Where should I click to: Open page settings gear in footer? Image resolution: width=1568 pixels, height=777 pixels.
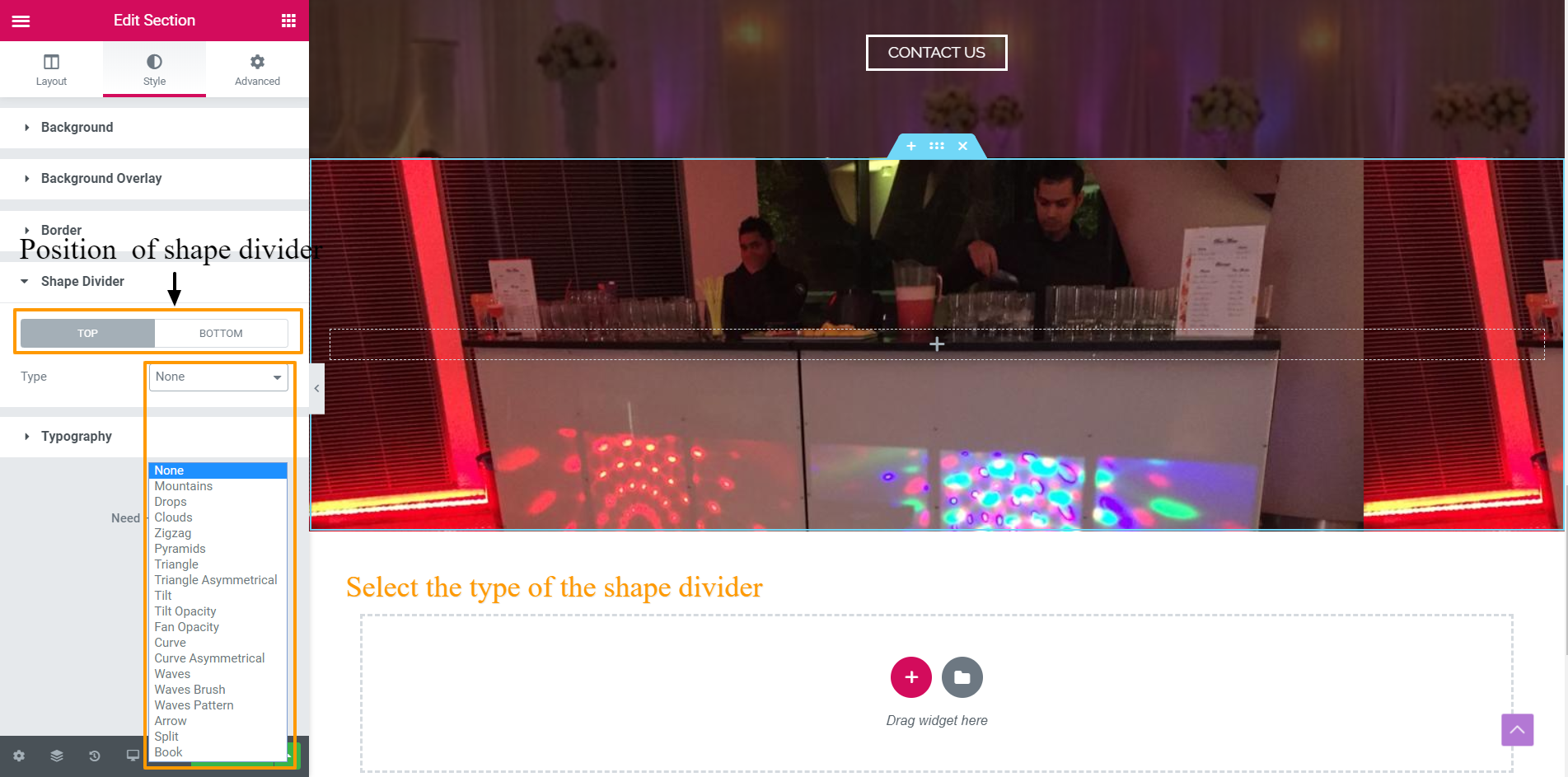tap(19, 756)
